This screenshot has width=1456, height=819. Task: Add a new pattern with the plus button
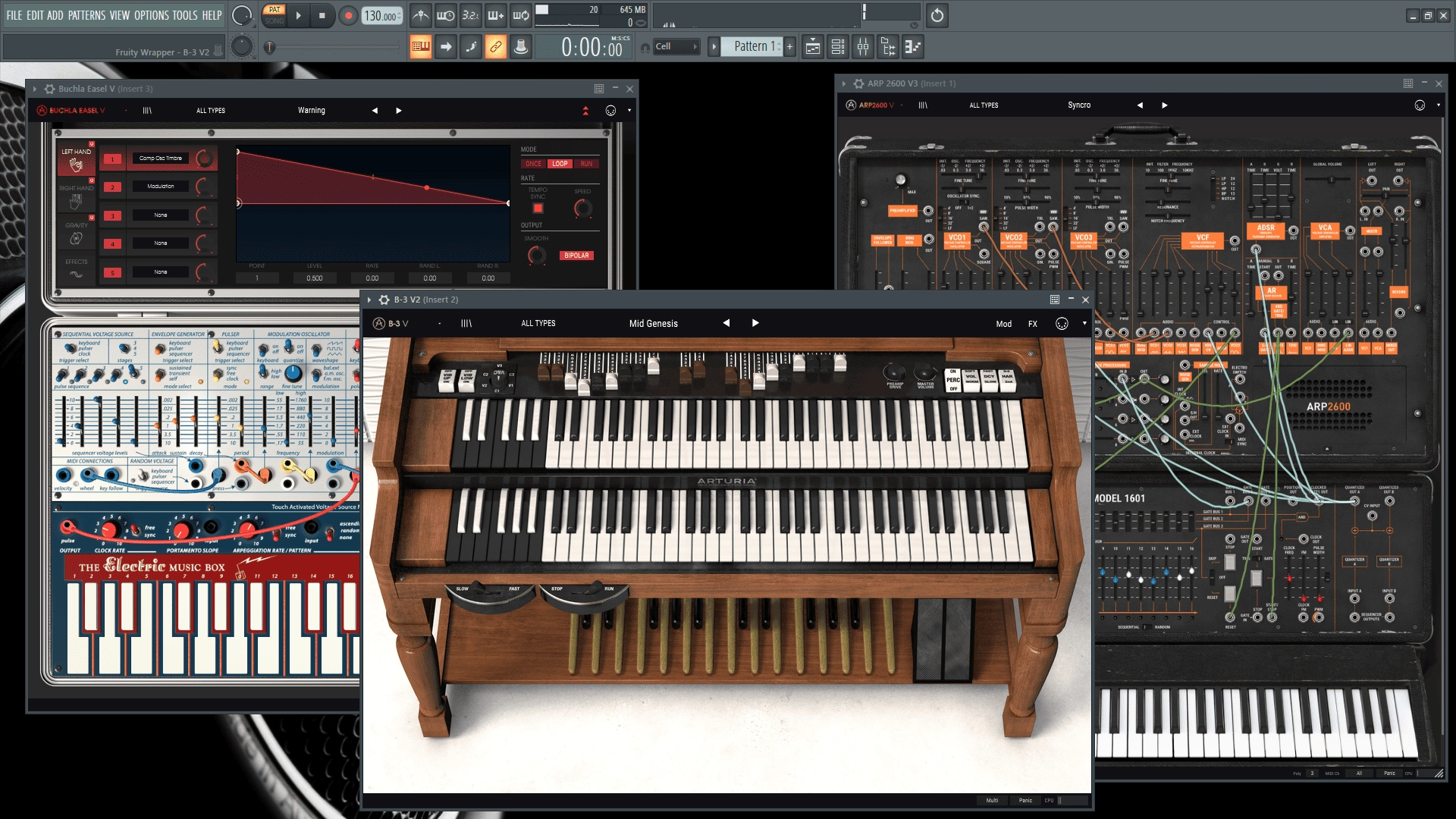pos(789,47)
